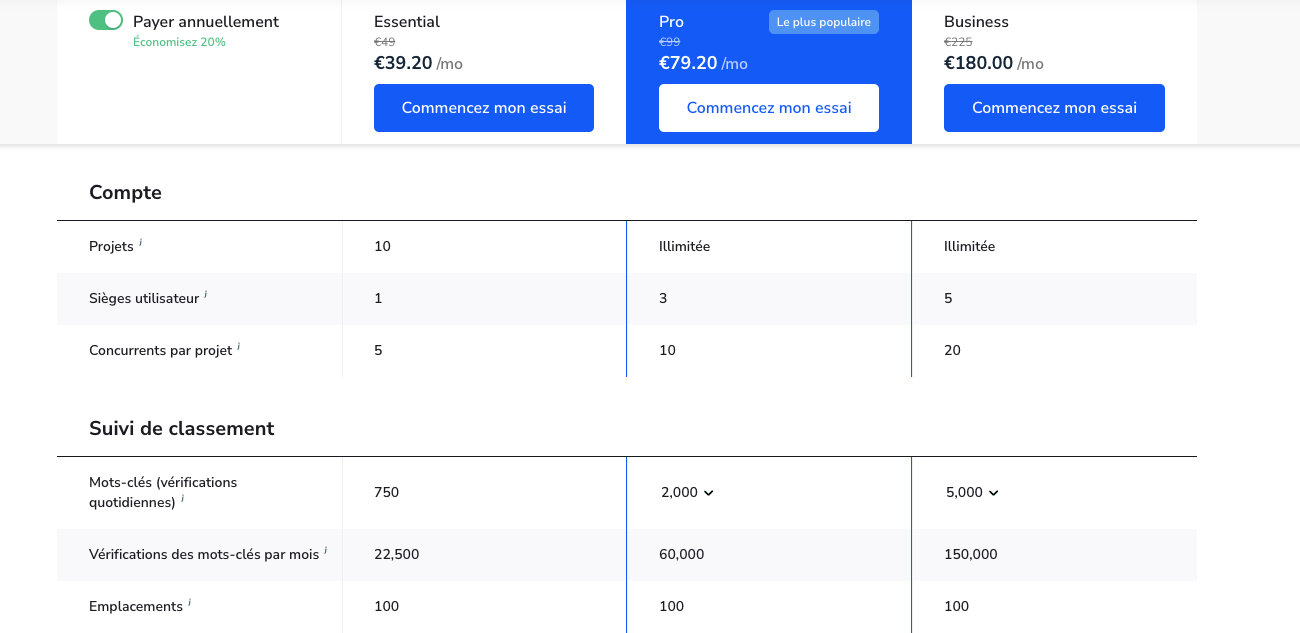Screen dimensions: 1300x633
Task: Click the Pro plan name
Action: pyautogui.click(x=671, y=22)
